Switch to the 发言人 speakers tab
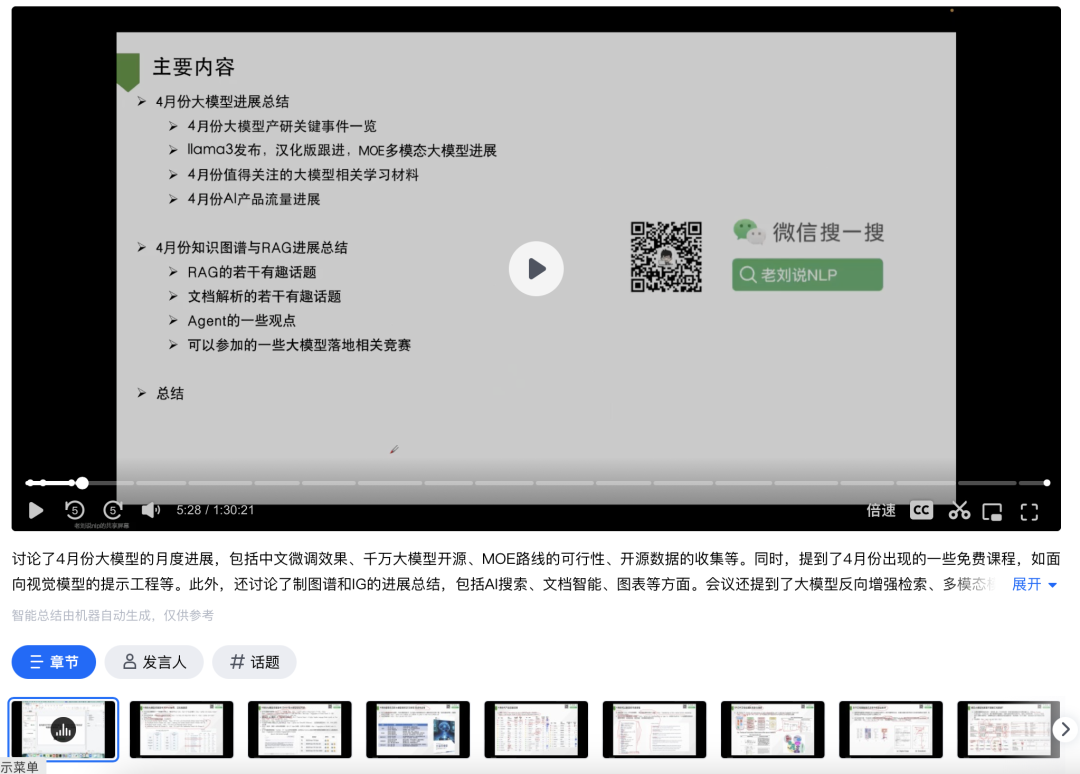Viewport: 1080px width, 774px height. pos(154,662)
